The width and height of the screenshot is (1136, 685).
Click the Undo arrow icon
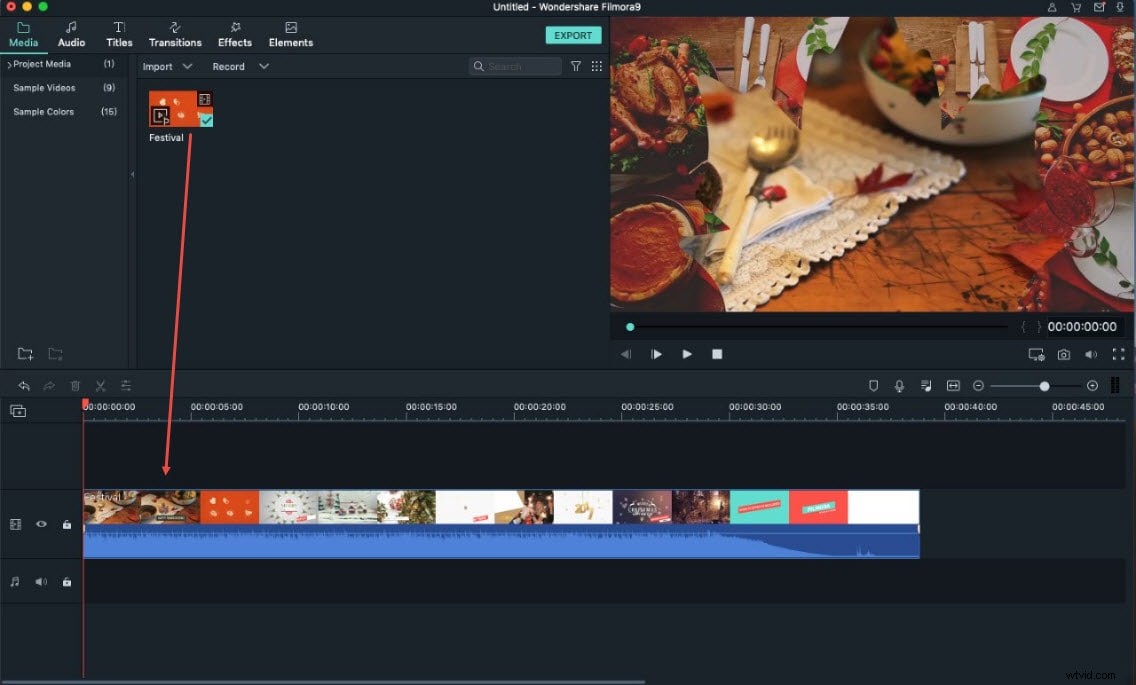22,385
